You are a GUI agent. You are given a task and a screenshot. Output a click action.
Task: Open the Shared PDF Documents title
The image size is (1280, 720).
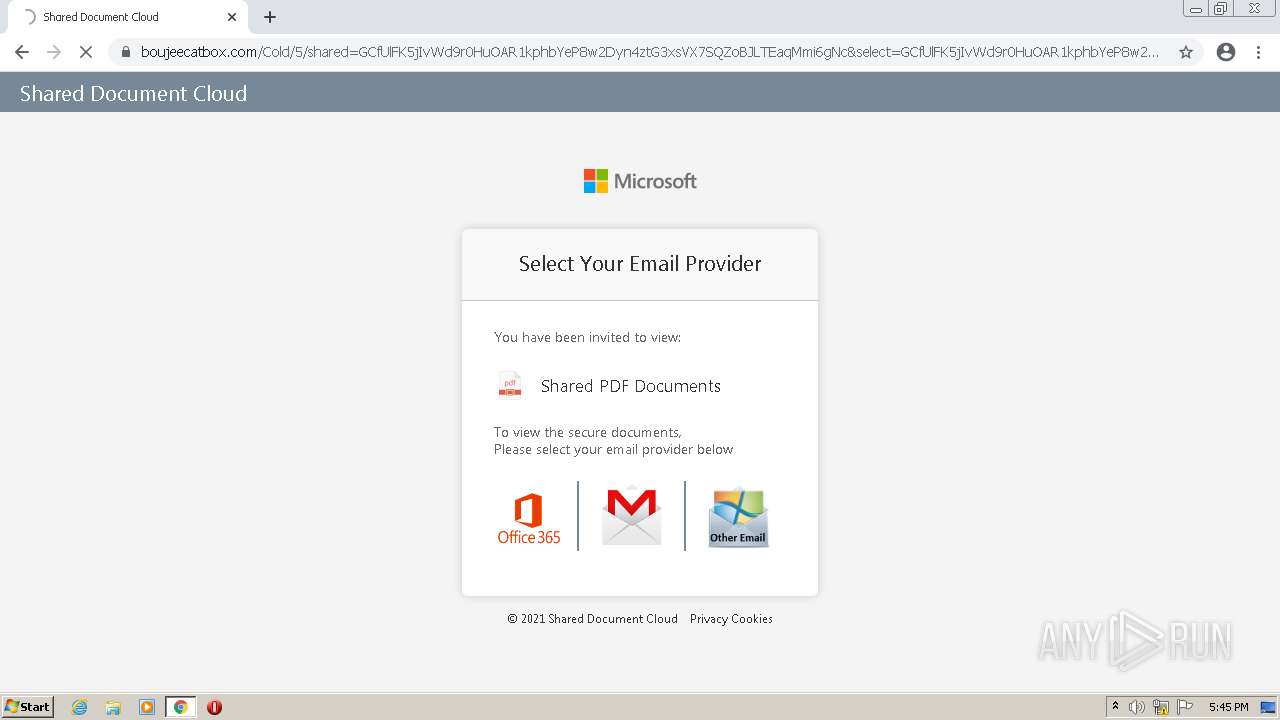pyautogui.click(x=631, y=386)
